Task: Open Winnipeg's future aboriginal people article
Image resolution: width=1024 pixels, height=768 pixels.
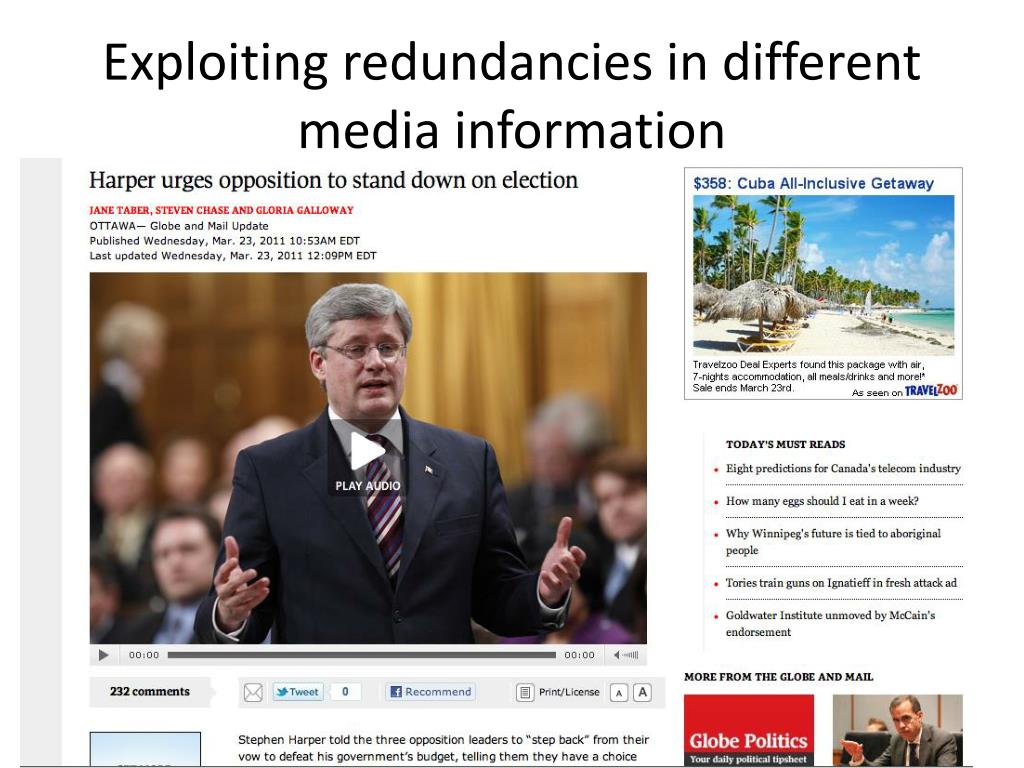Action: click(833, 542)
